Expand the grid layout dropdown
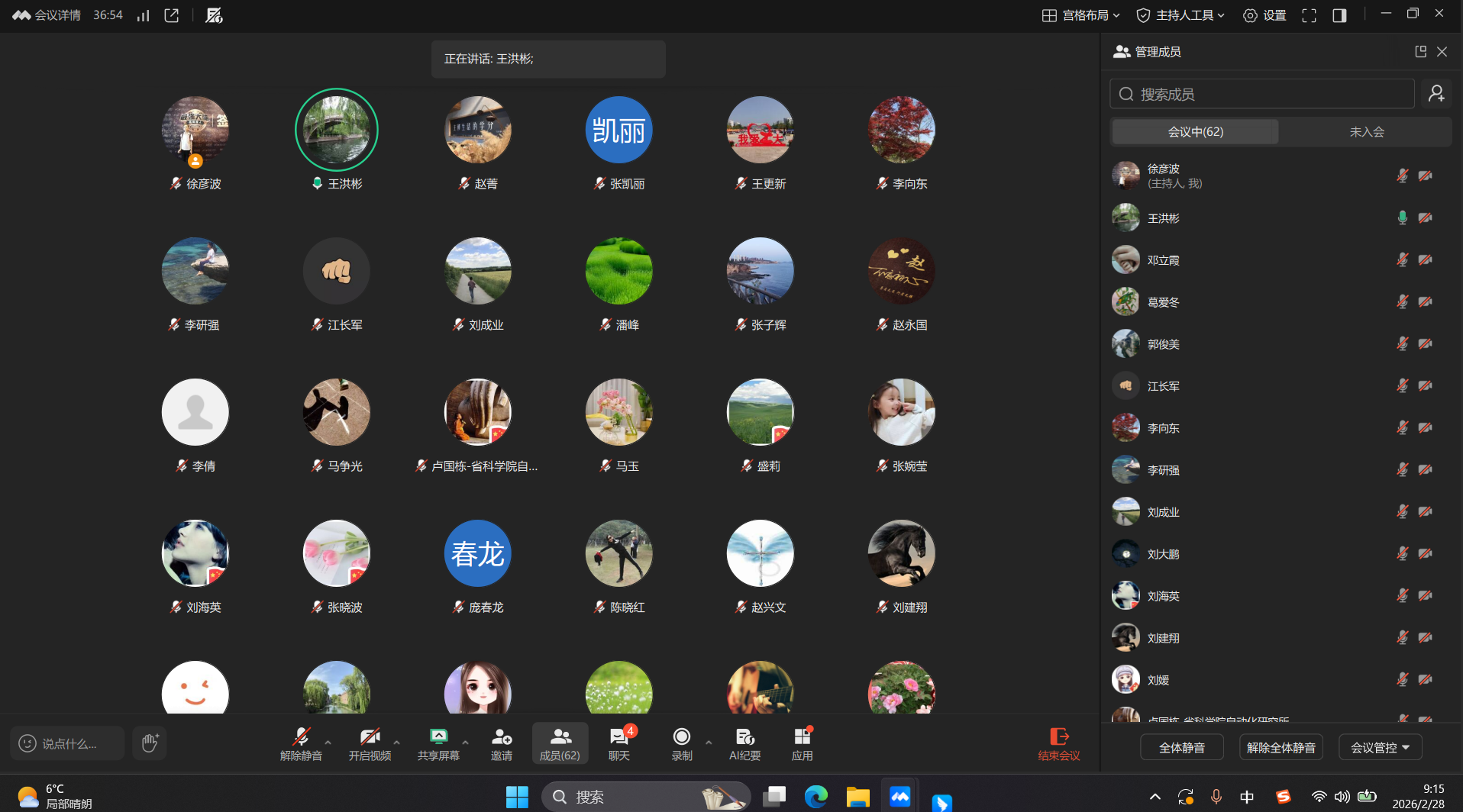Viewport: 1463px width, 812px height. [1081, 15]
